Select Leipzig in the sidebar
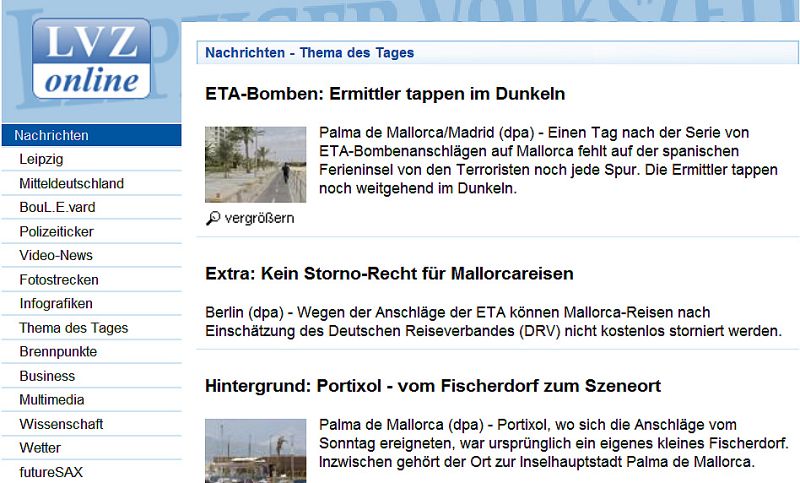This screenshot has height=483, width=800. pyautogui.click(x=42, y=159)
